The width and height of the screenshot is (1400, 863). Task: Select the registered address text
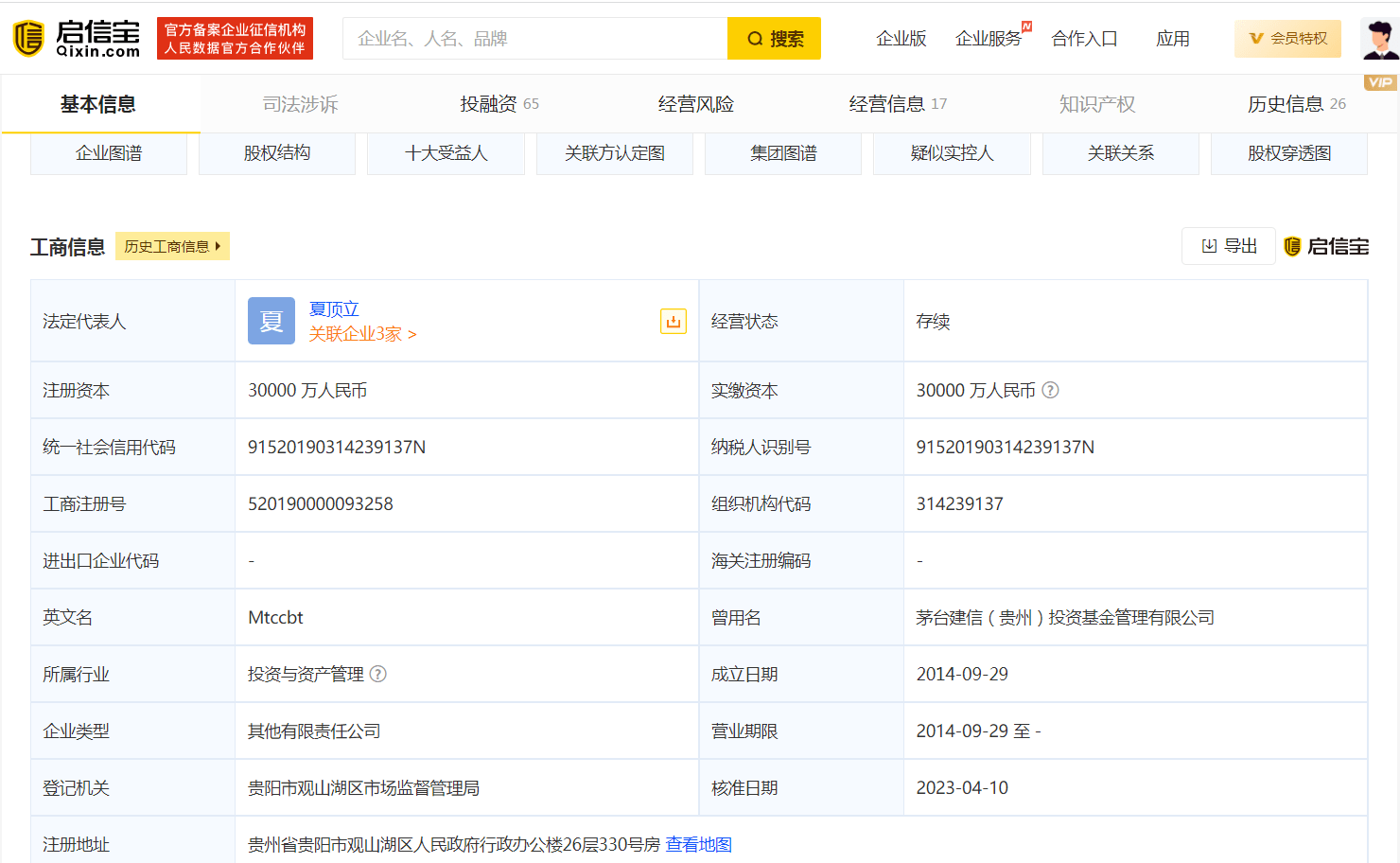(454, 844)
